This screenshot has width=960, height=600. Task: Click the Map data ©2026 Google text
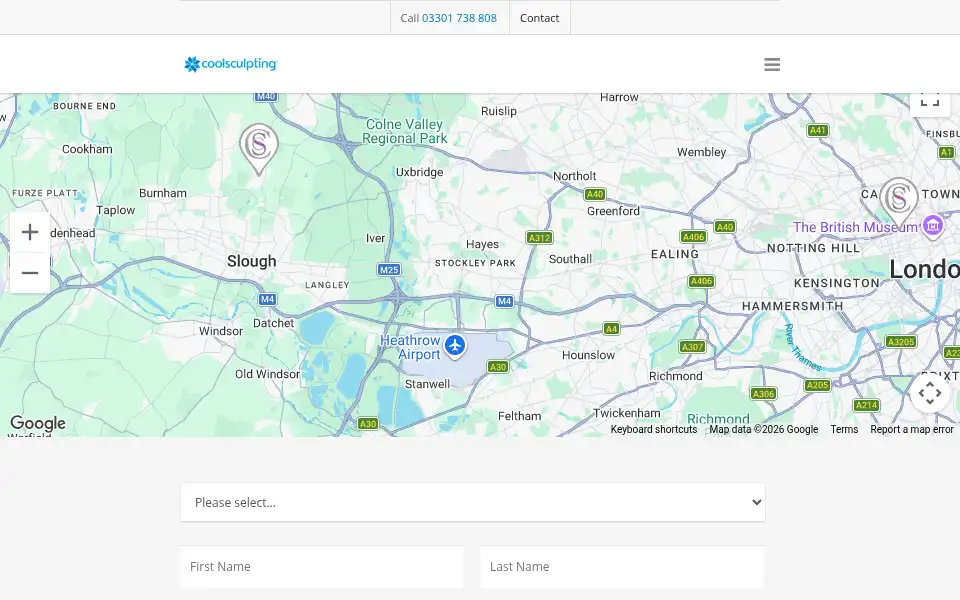click(x=763, y=429)
